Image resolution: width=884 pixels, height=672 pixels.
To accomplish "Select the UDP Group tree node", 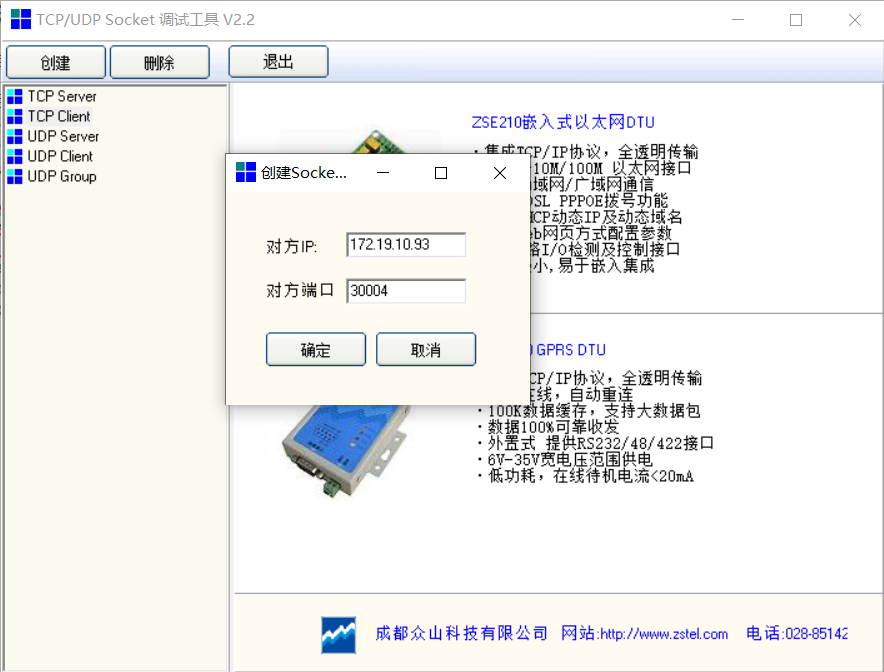I will point(62,176).
